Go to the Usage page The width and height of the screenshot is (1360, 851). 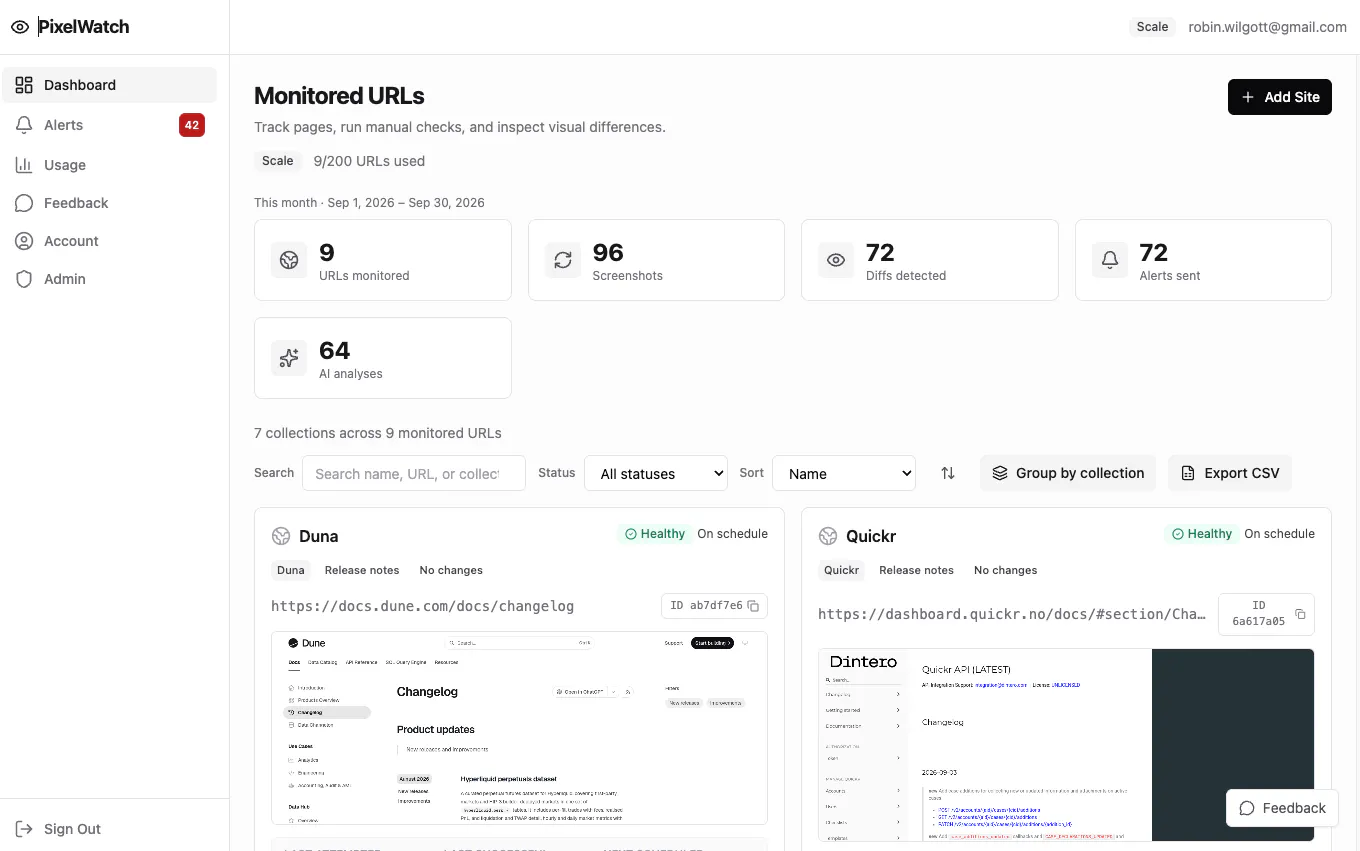click(x=109, y=165)
